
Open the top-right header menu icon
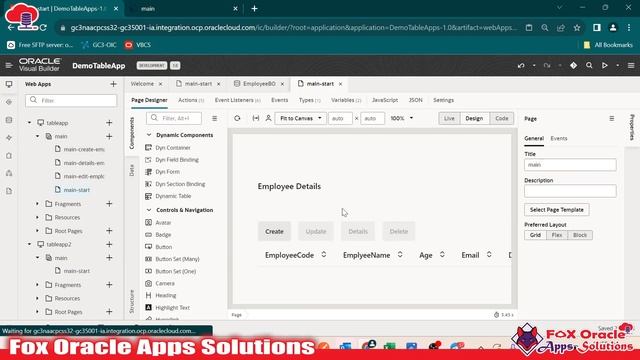click(631, 65)
